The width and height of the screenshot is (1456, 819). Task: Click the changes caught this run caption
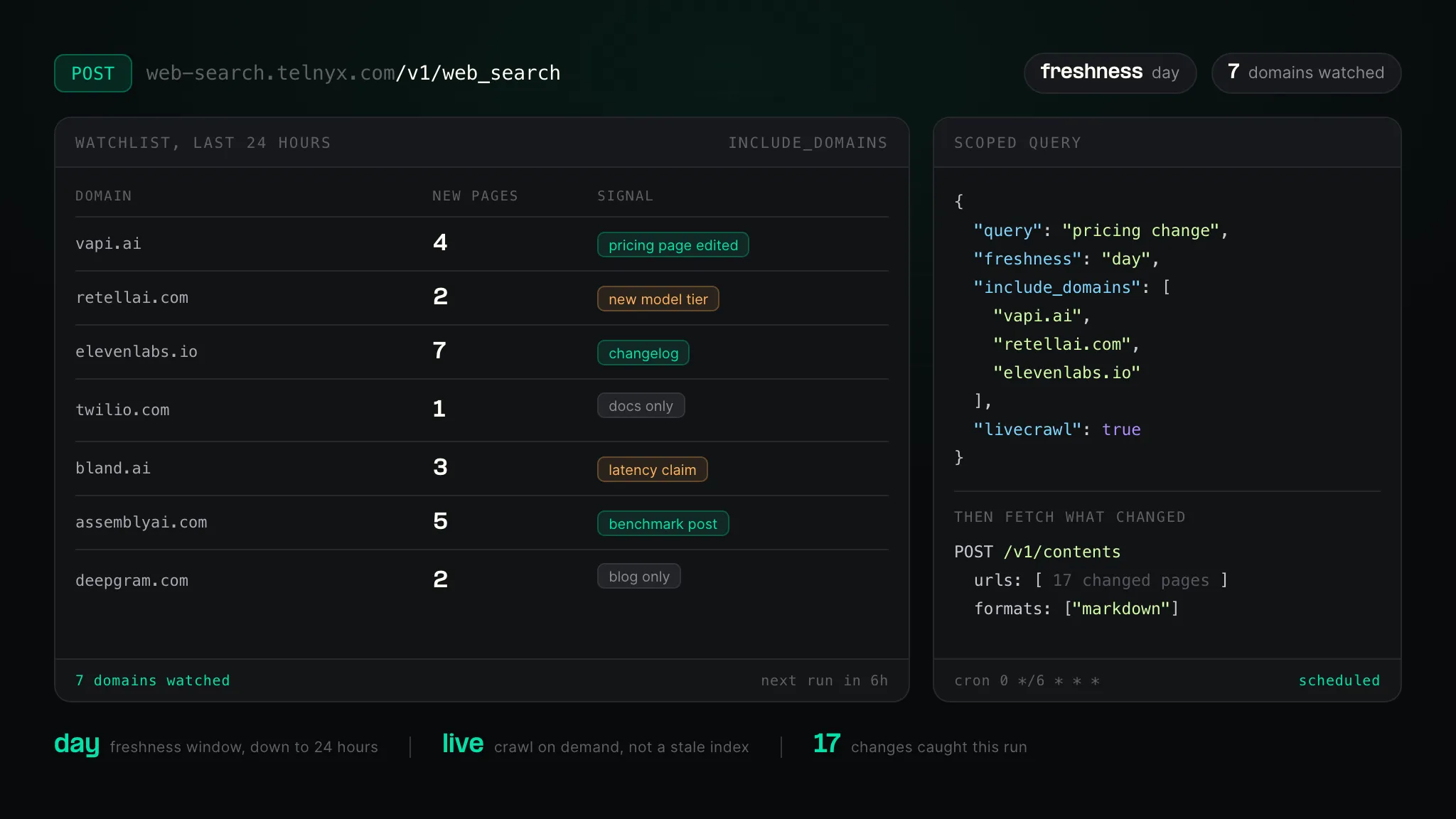939,747
